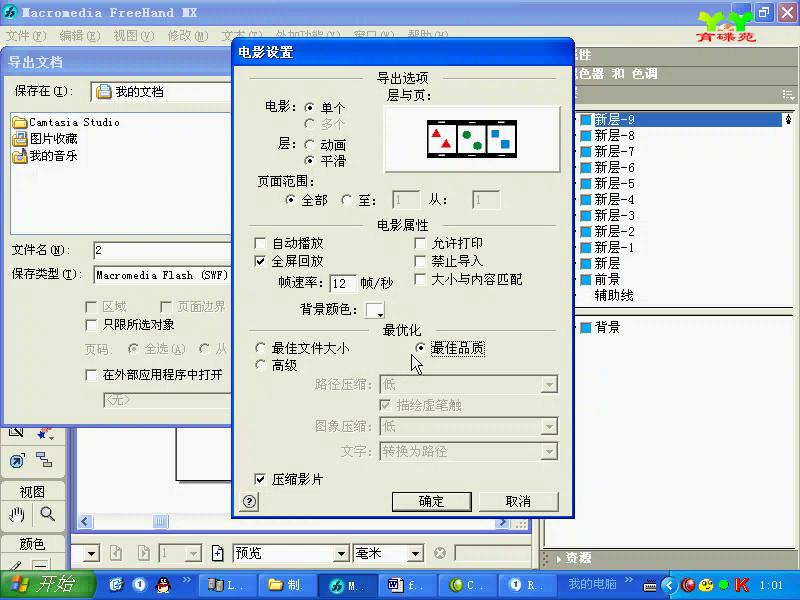Open the 预览 view mode dropdown
Image resolution: width=800 pixels, height=600 pixels.
click(341, 554)
